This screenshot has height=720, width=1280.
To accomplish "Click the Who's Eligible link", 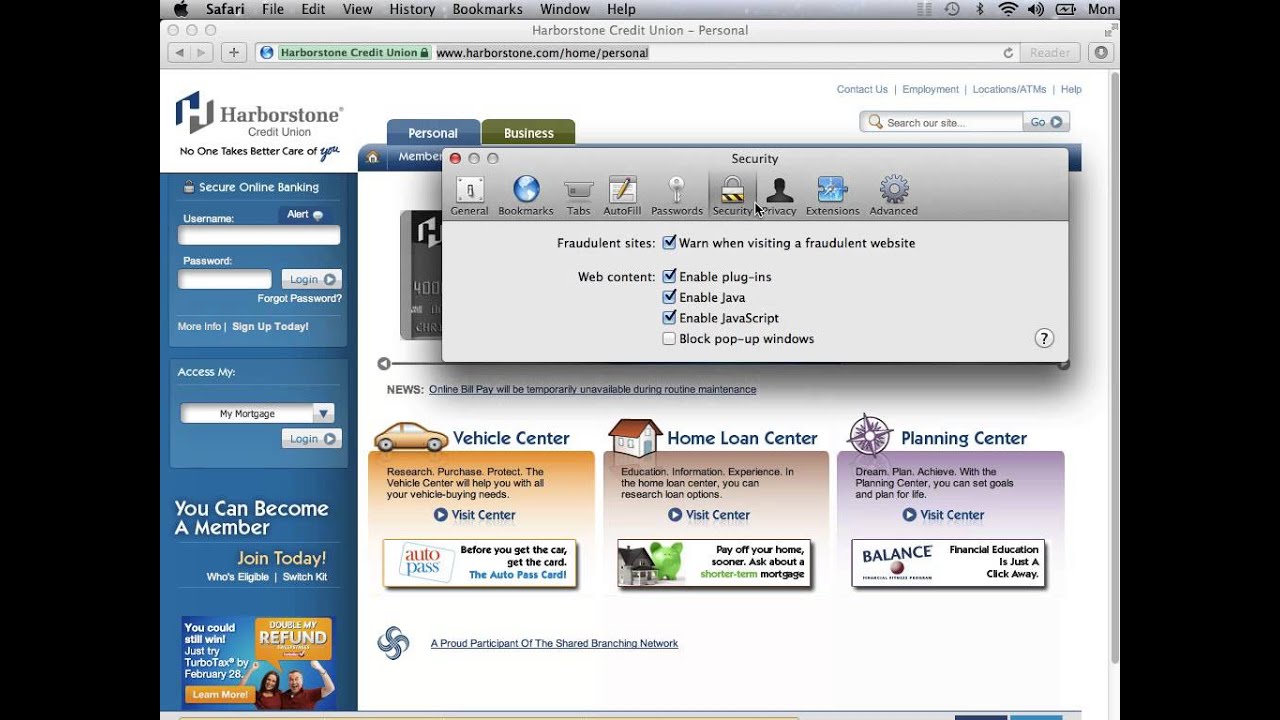I will pyautogui.click(x=237, y=577).
